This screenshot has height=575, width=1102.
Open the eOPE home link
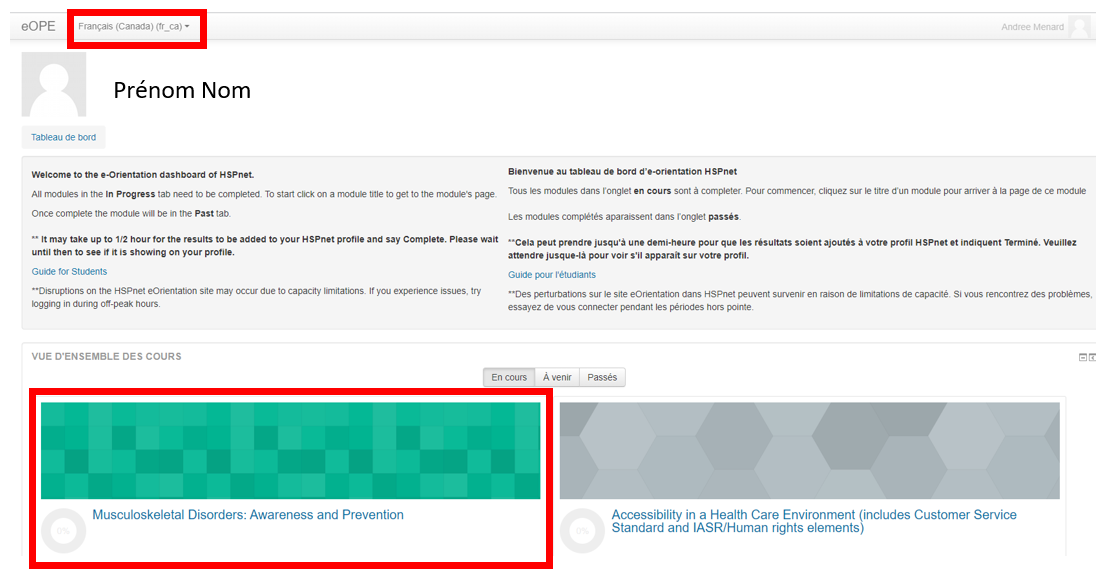pos(38,26)
